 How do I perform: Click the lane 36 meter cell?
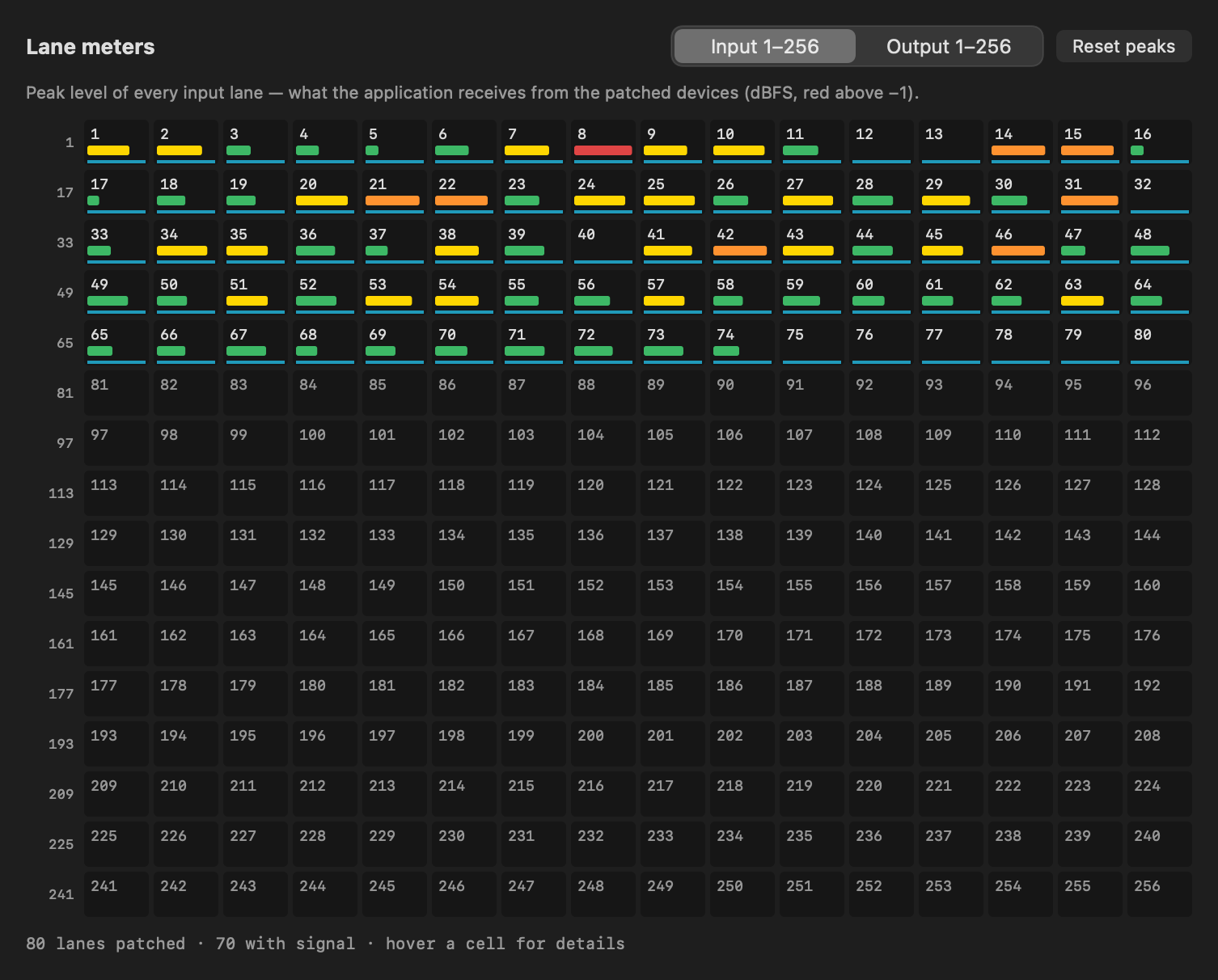click(x=325, y=243)
